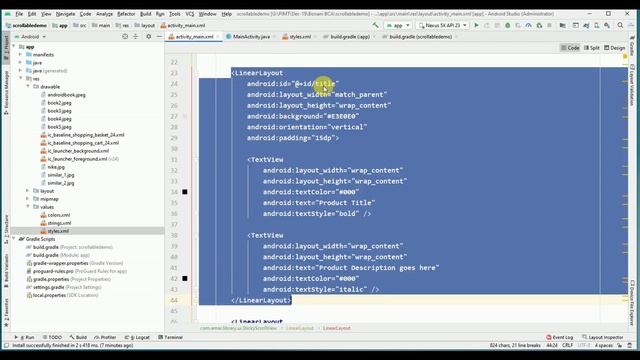The height and width of the screenshot is (360, 640).
Task: Click the 4 spaces indent setting
Action: click(603, 345)
